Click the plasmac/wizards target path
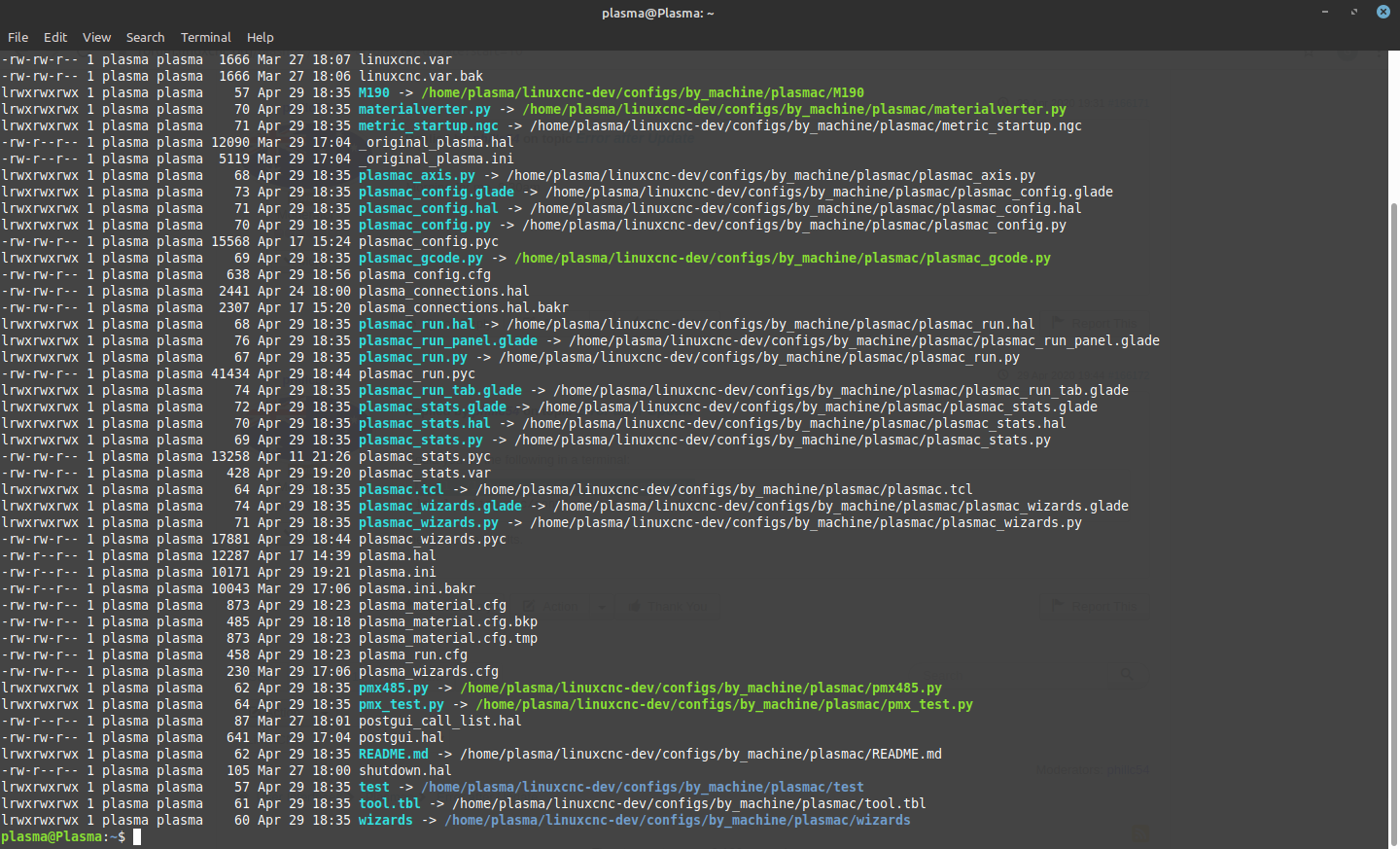This screenshot has height=849, width=1400. tap(678, 820)
